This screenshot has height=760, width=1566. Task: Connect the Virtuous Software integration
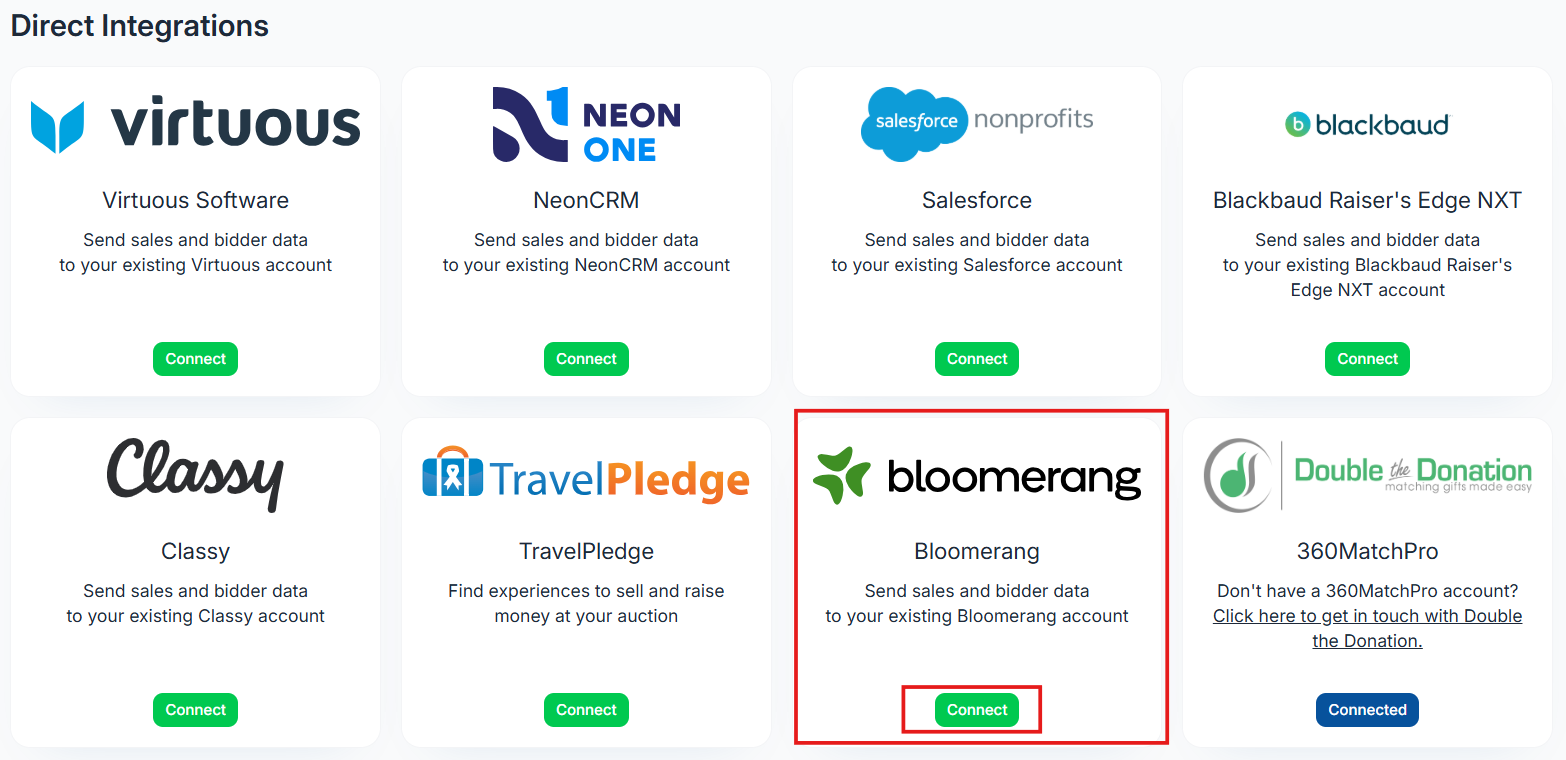[x=195, y=359]
